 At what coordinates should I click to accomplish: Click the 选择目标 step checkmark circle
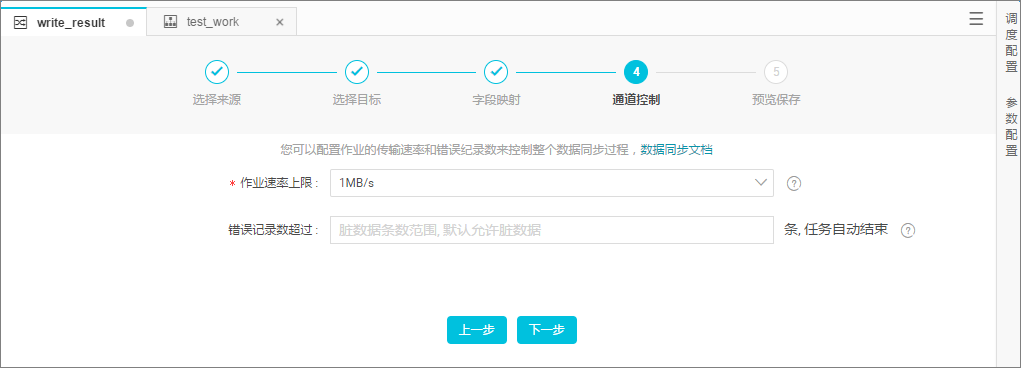(357, 72)
